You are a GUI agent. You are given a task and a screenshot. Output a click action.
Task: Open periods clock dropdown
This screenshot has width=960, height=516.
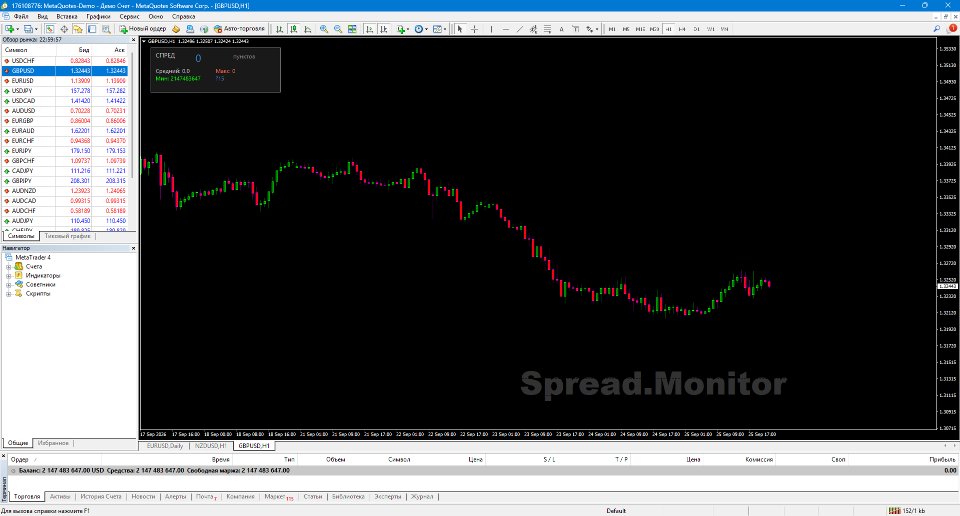[421, 29]
